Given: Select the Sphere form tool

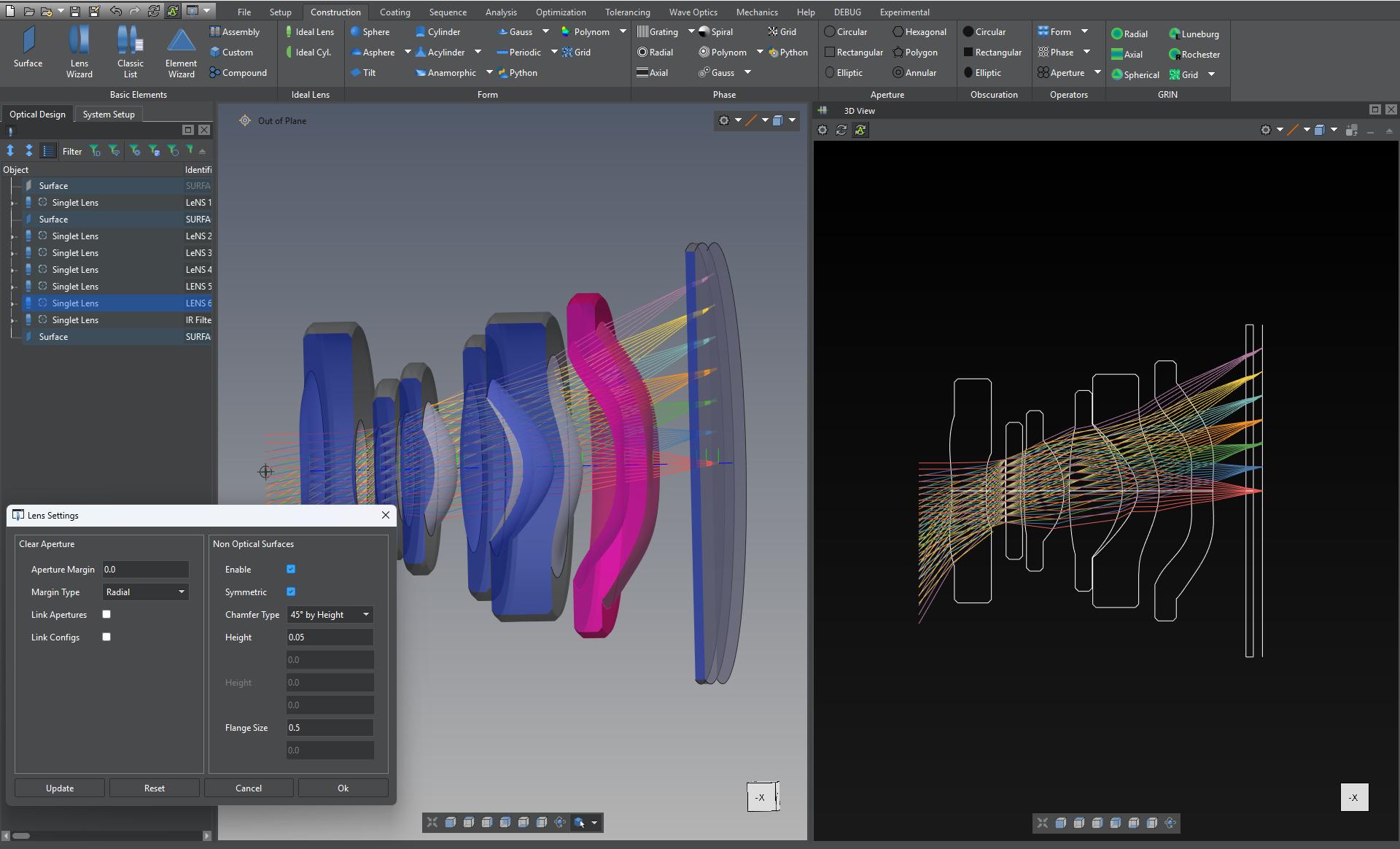Looking at the screenshot, I should click(371, 31).
